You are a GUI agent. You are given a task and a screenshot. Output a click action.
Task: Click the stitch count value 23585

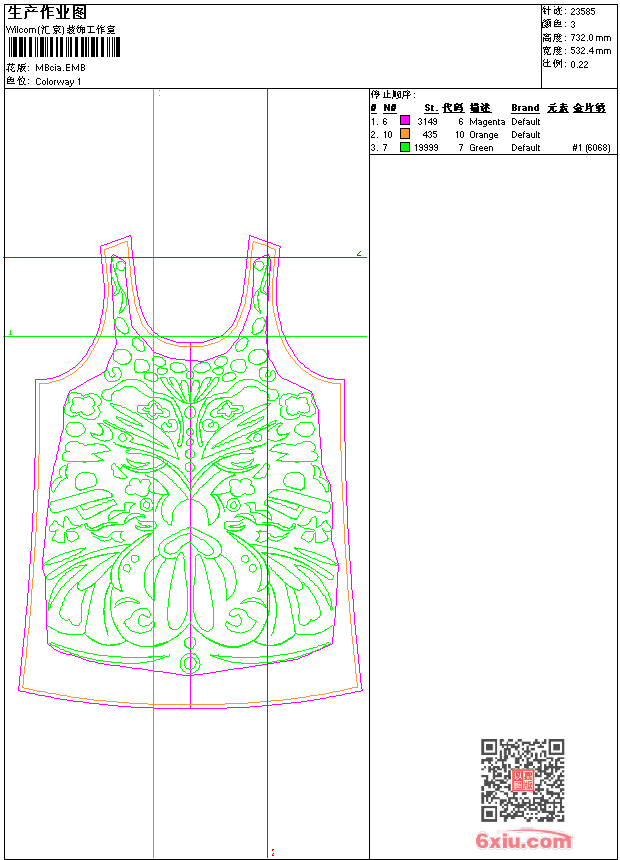[x=583, y=12]
